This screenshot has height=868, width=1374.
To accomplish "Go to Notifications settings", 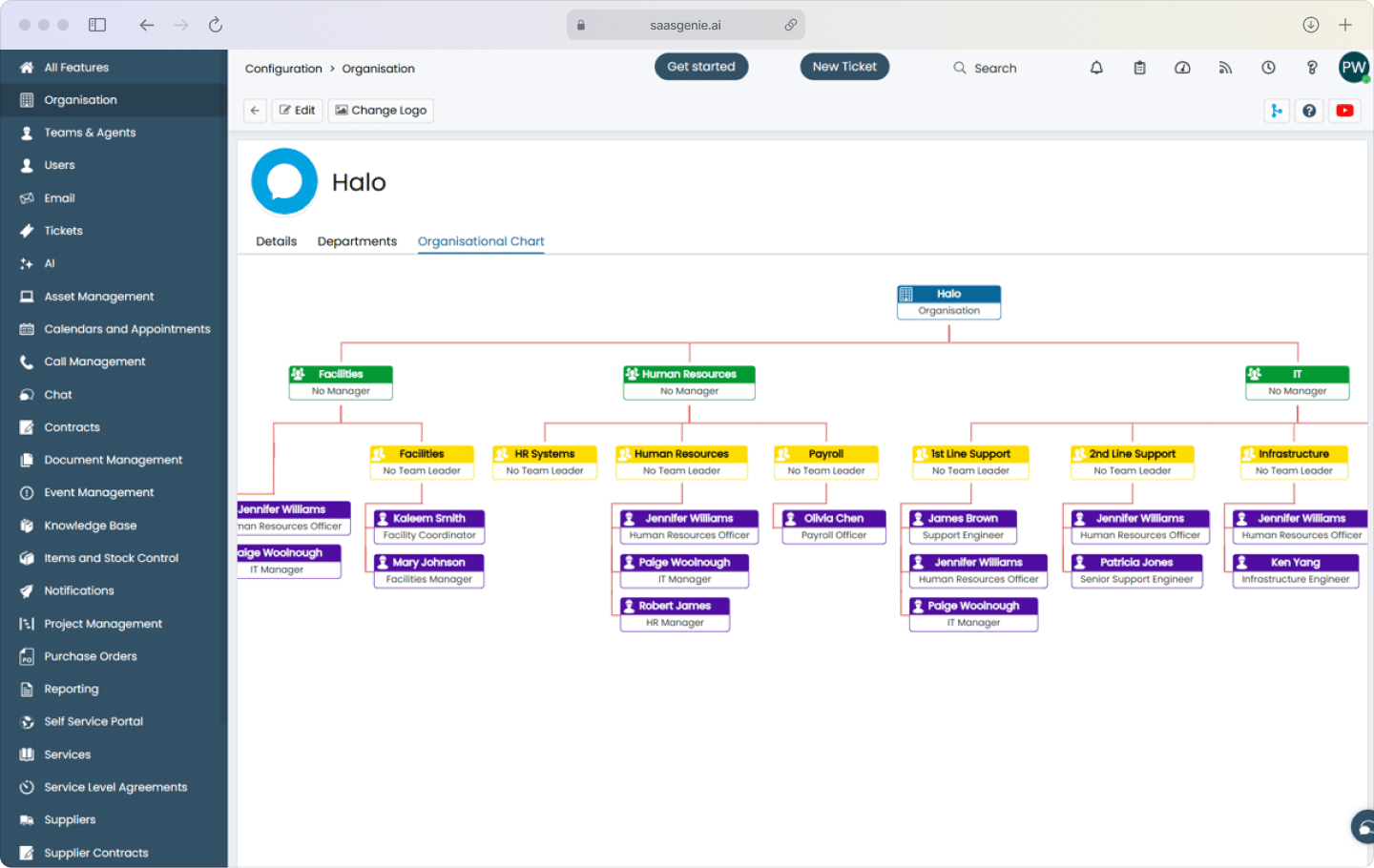I will [x=114, y=590].
